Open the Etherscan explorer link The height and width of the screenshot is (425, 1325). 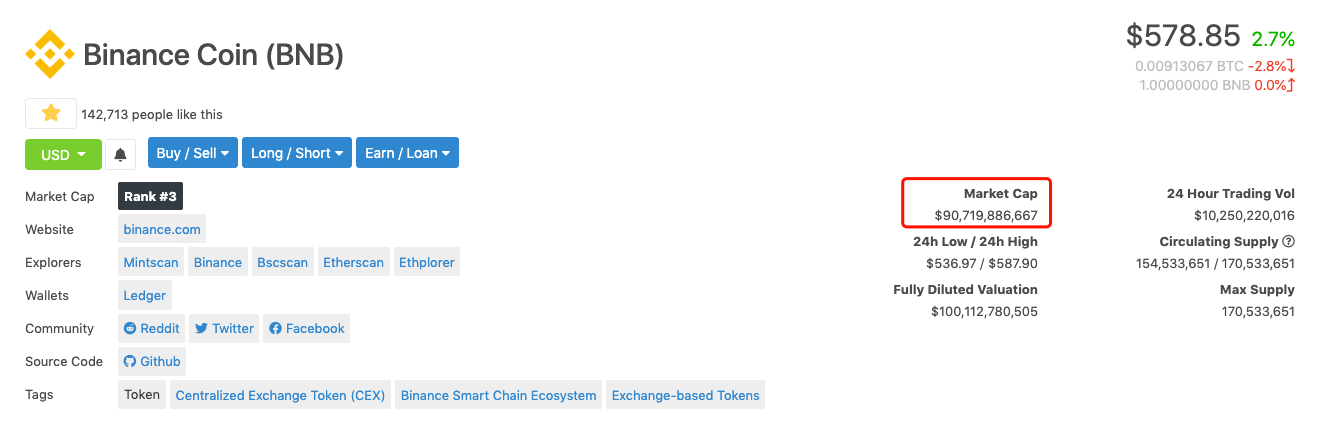[x=354, y=262]
